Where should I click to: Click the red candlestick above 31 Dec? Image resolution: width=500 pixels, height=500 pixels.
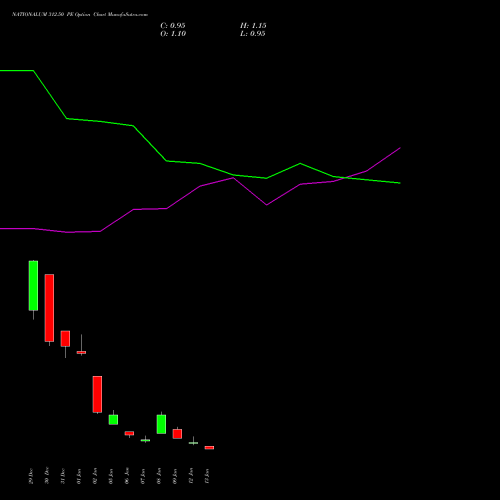(65, 339)
